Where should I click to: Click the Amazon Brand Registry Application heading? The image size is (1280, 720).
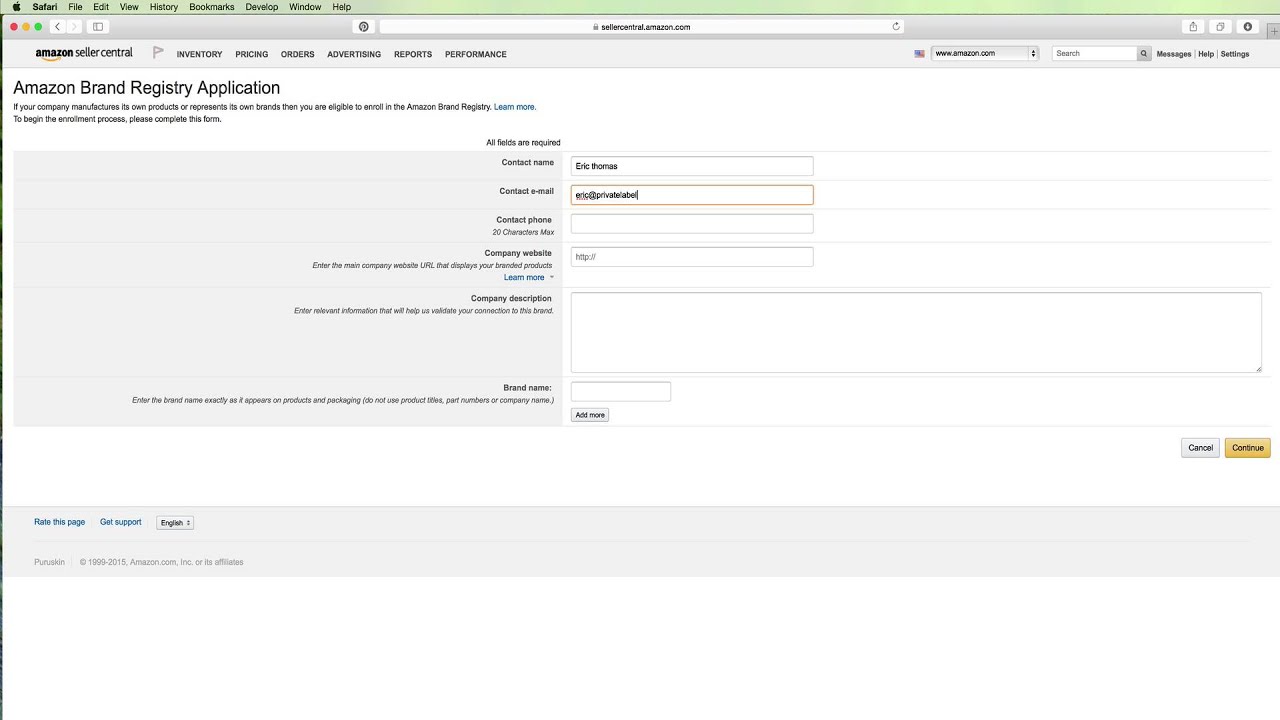point(146,88)
